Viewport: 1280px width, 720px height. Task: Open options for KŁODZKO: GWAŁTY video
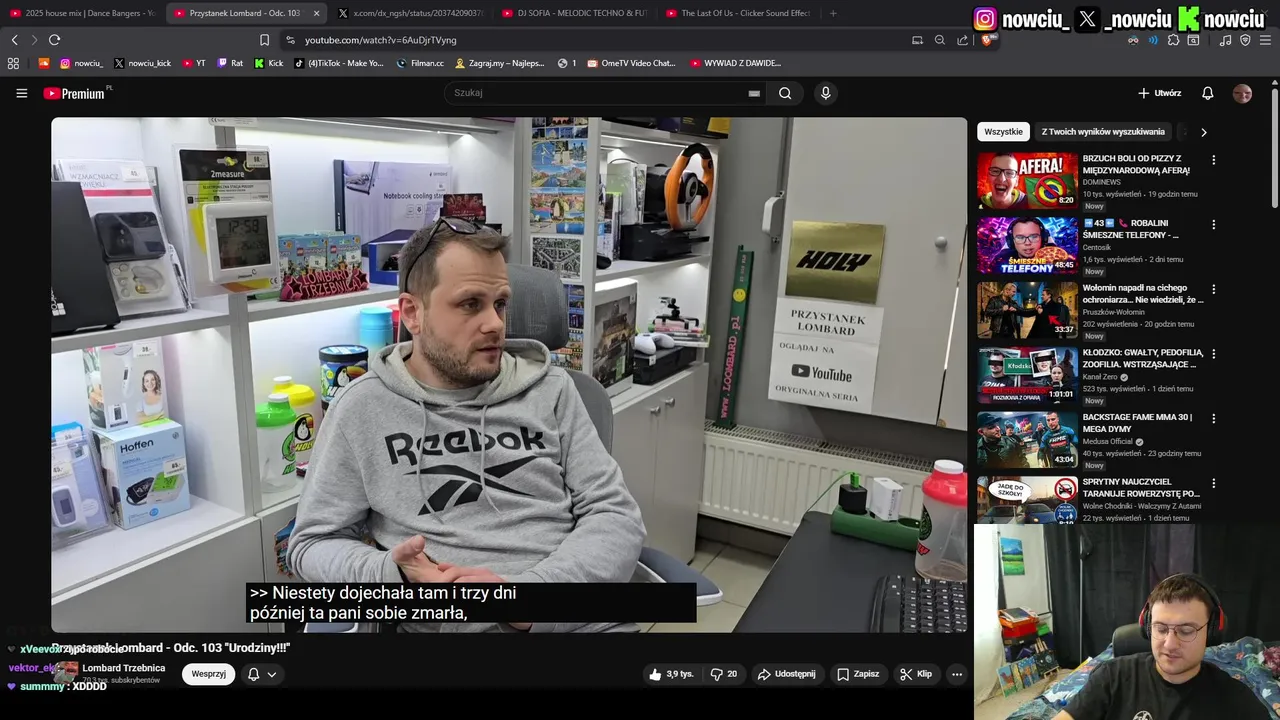1214,354
